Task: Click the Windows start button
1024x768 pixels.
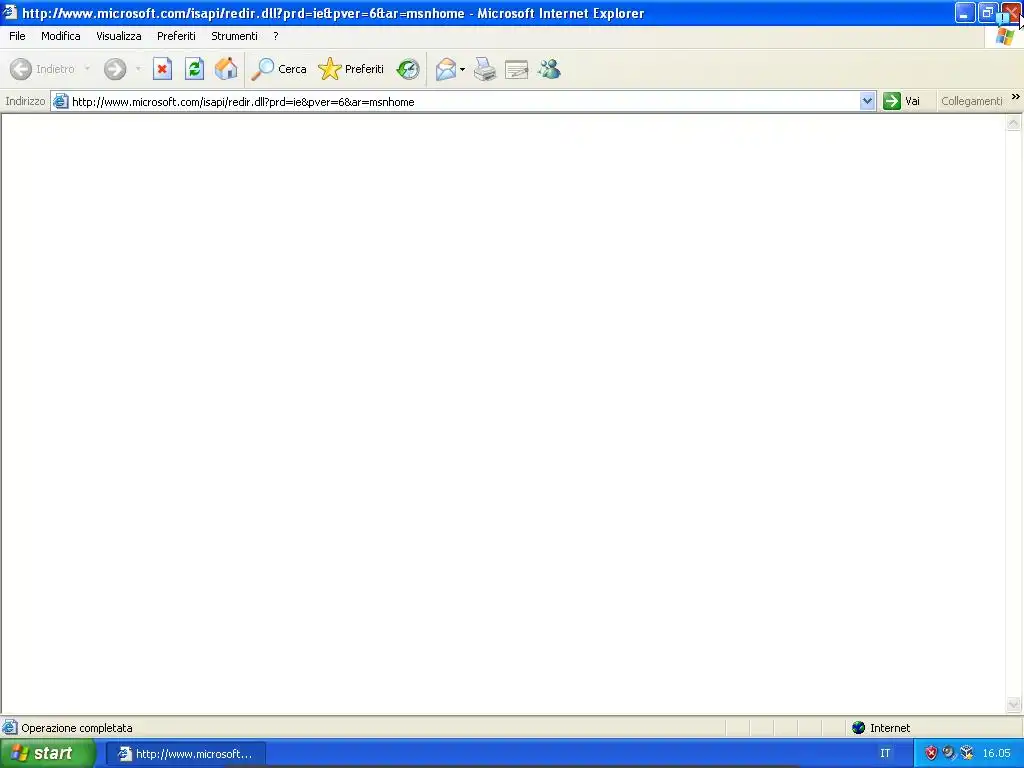Action: 48,753
